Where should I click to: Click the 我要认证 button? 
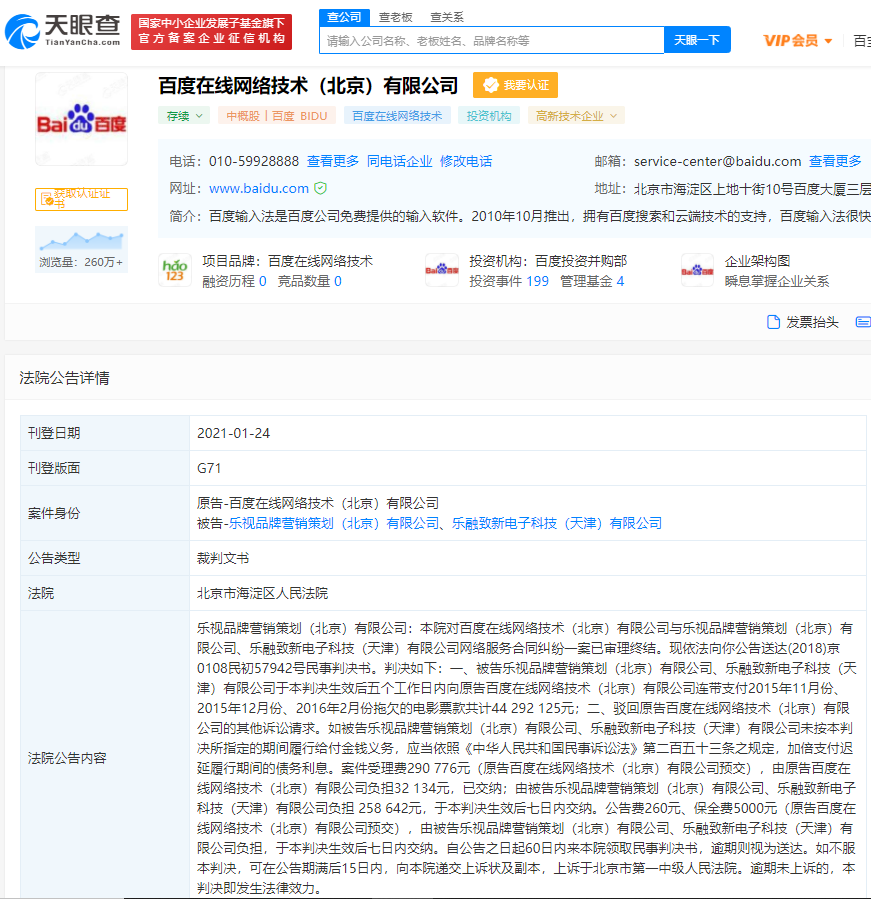pyautogui.click(x=515, y=85)
